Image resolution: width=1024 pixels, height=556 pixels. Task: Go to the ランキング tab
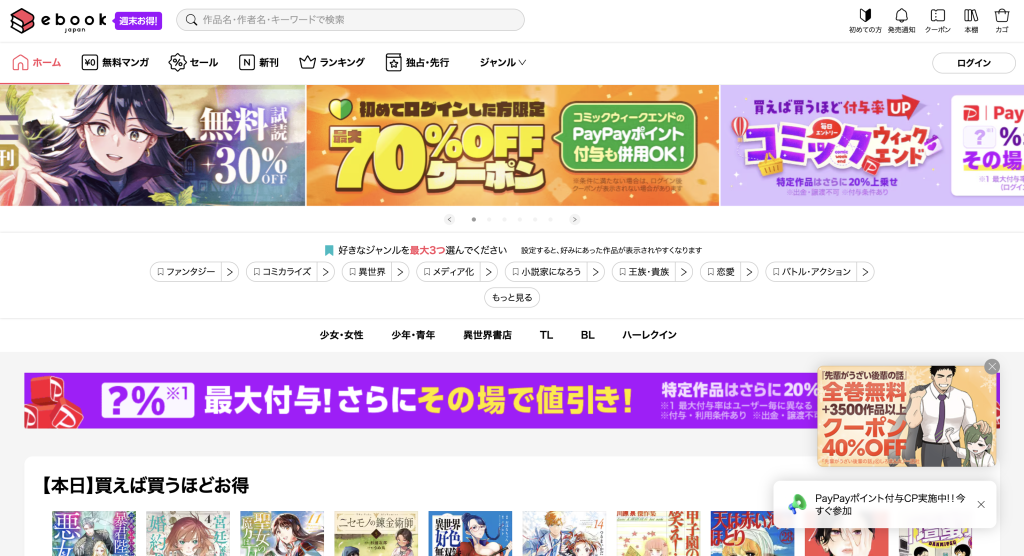332,62
